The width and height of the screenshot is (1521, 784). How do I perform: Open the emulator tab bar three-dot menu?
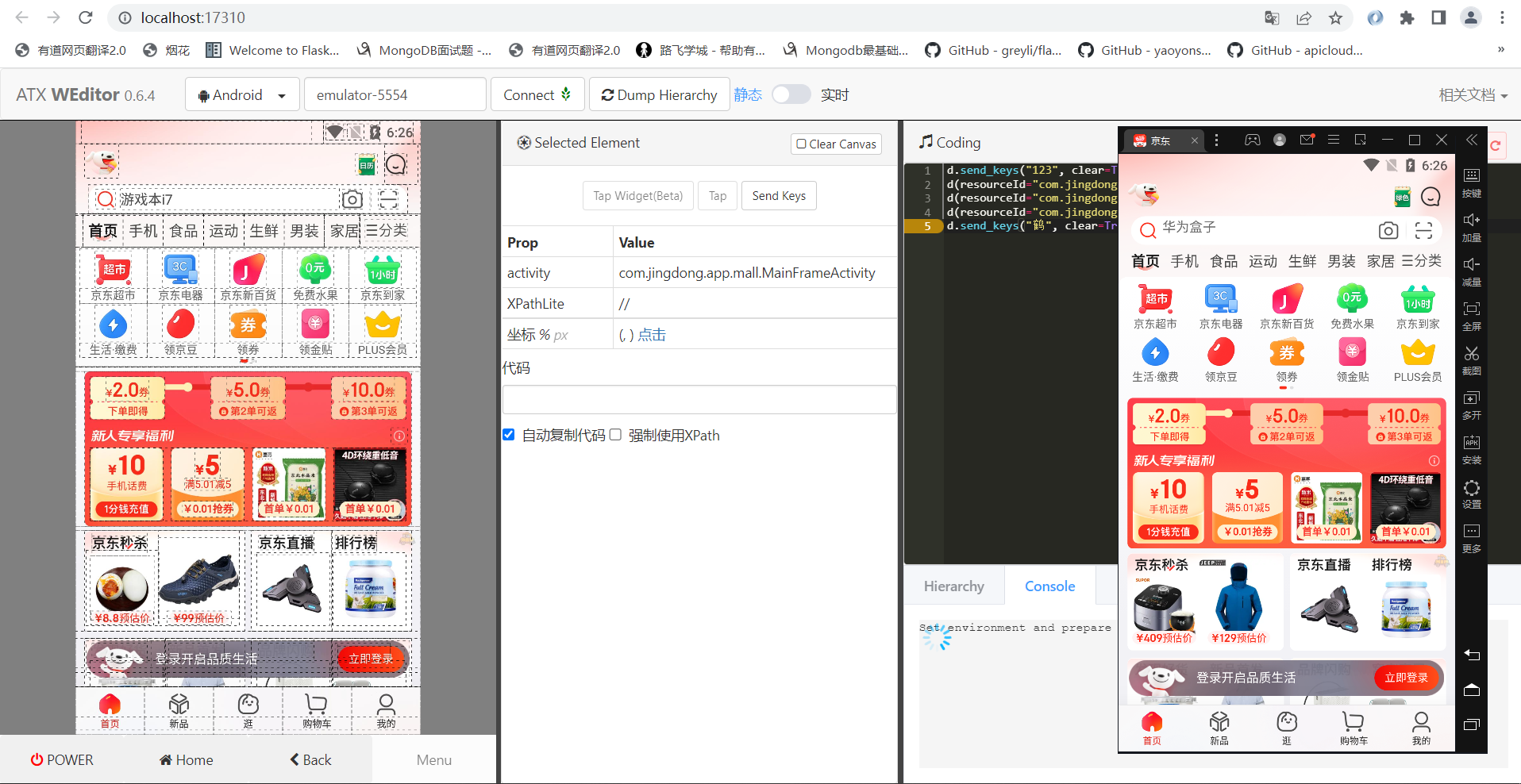tap(1216, 140)
